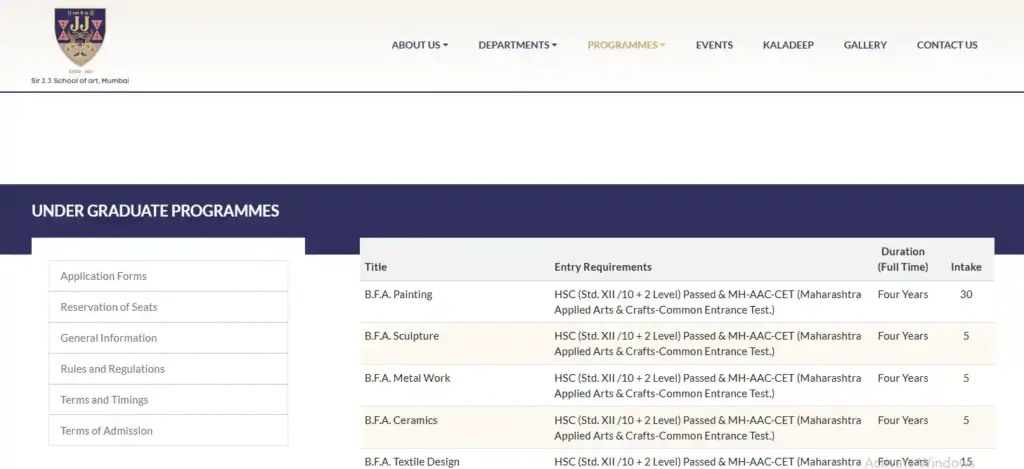The height and width of the screenshot is (469, 1024).
Task: Open the Departments dropdown menu
Action: (517, 45)
